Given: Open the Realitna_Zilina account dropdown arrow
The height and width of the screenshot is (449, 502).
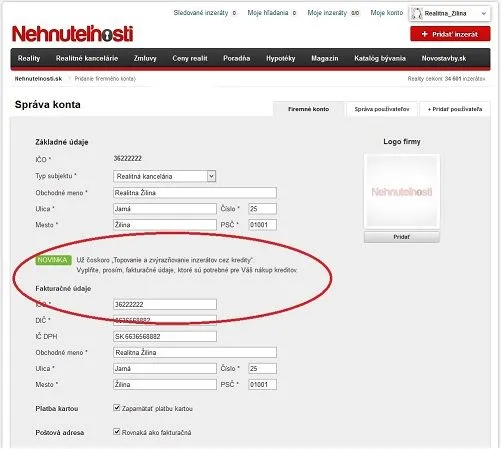Looking at the screenshot, I should pyautogui.click(x=484, y=14).
